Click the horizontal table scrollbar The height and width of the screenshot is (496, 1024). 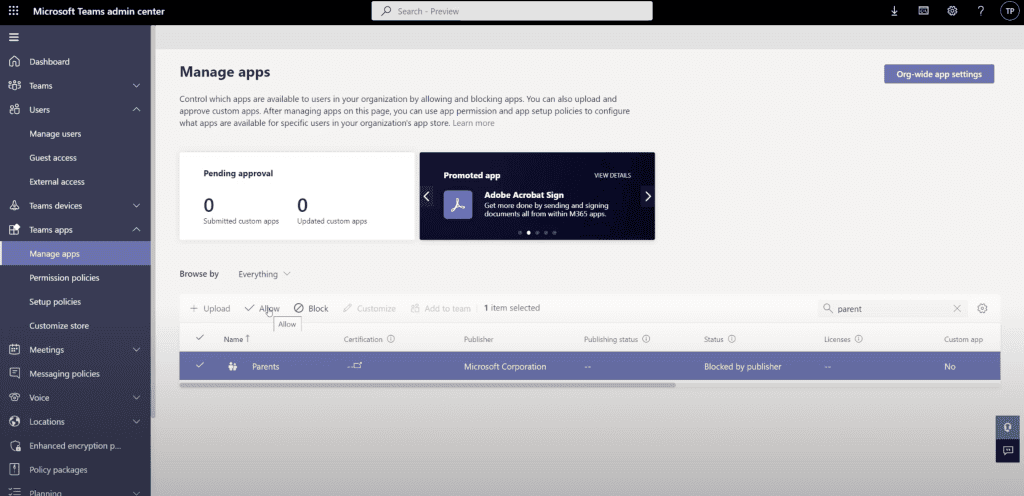[428, 385]
